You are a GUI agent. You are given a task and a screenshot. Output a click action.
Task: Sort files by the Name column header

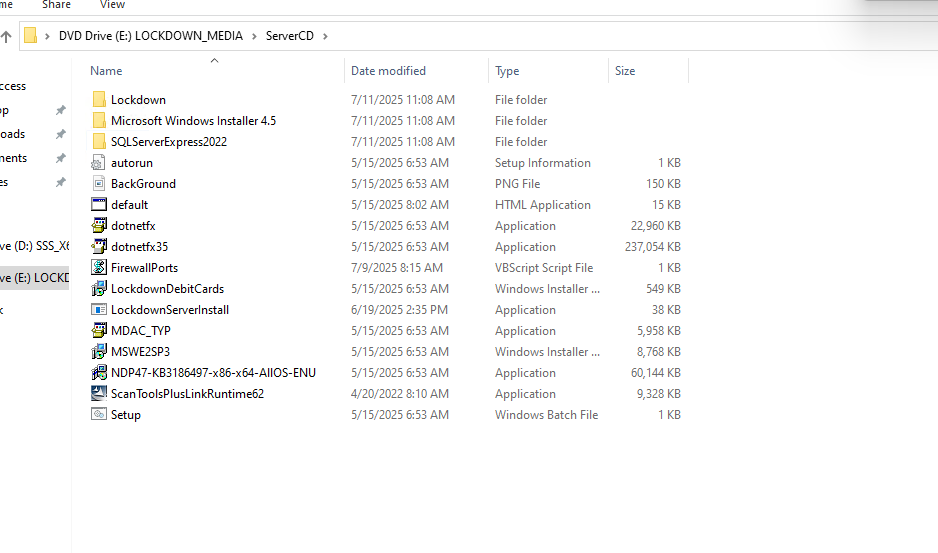(106, 71)
